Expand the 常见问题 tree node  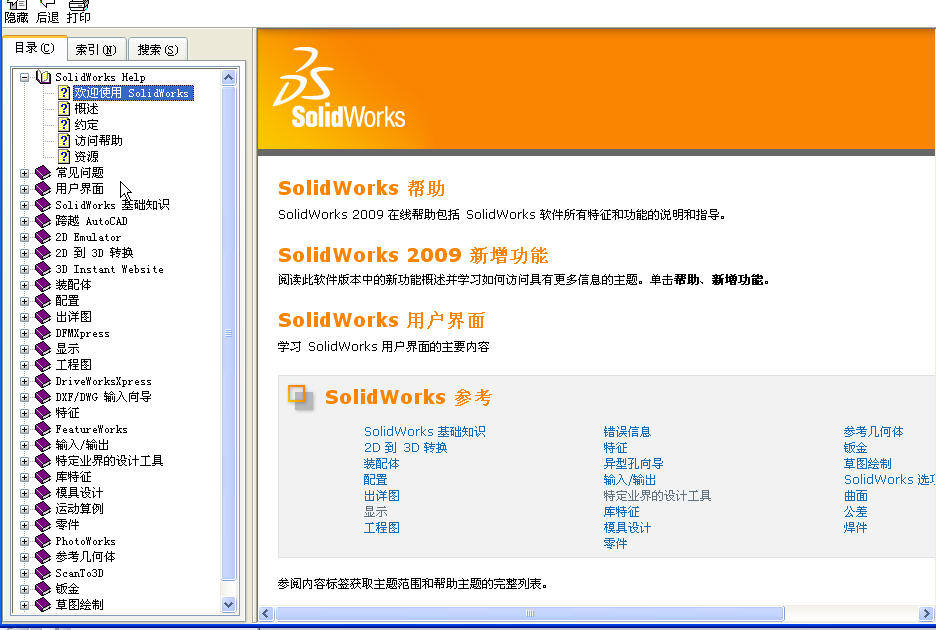24,173
